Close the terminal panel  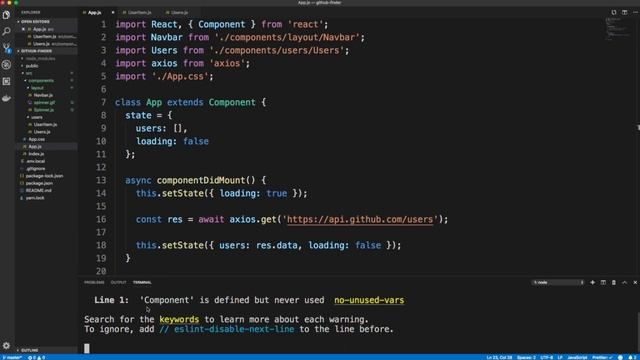(635, 282)
